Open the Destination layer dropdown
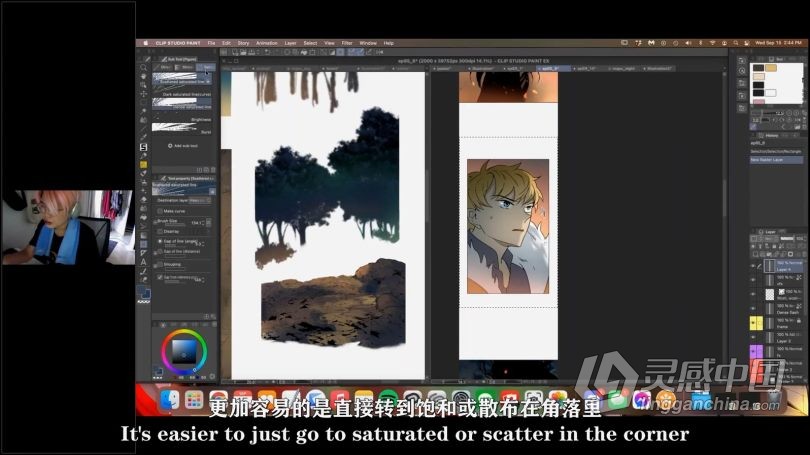This screenshot has height=455, width=810. click(x=200, y=200)
